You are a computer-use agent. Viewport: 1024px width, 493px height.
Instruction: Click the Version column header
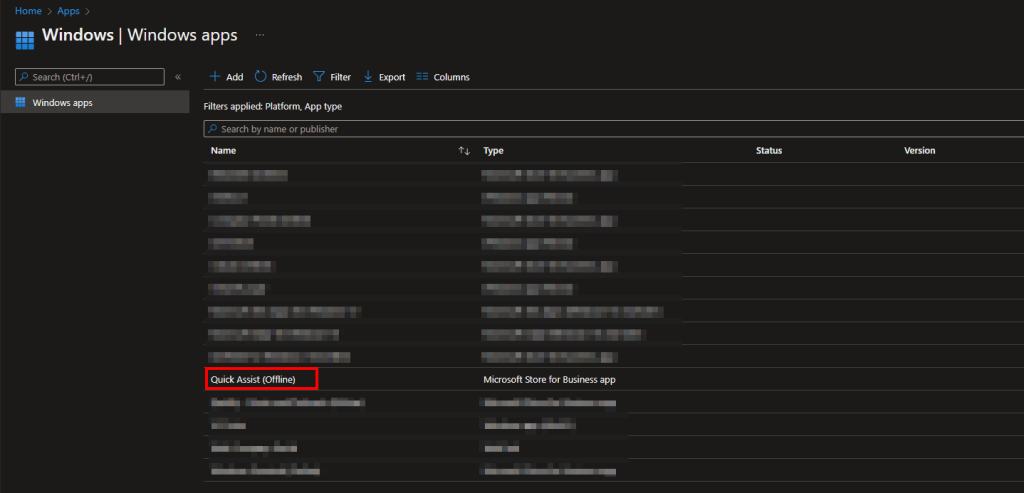point(919,151)
